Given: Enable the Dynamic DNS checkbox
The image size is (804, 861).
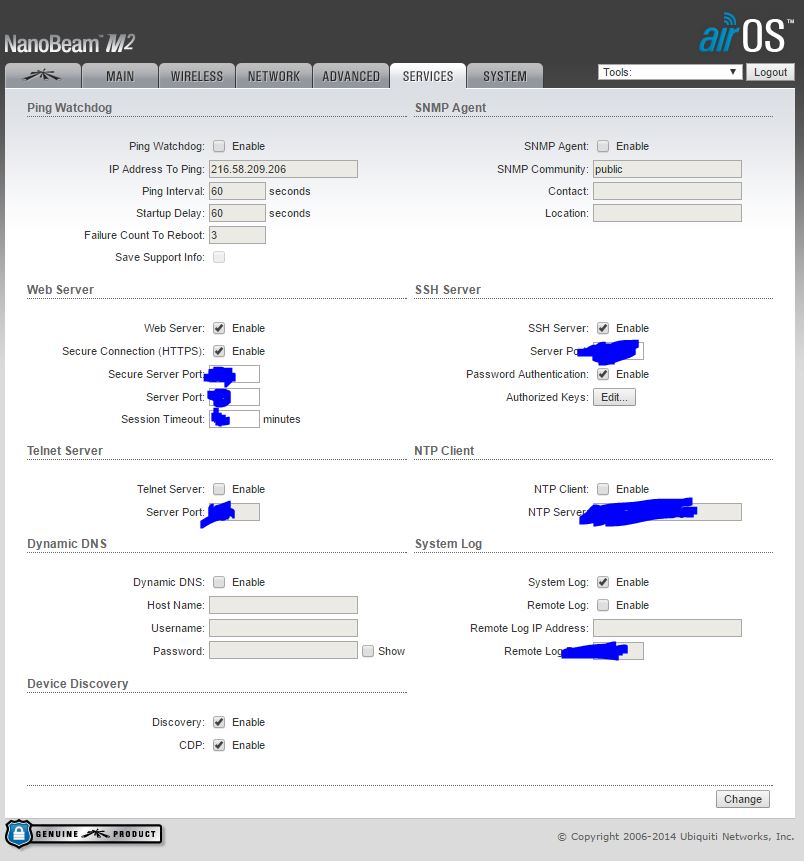Looking at the screenshot, I should (x=219, y=582).
